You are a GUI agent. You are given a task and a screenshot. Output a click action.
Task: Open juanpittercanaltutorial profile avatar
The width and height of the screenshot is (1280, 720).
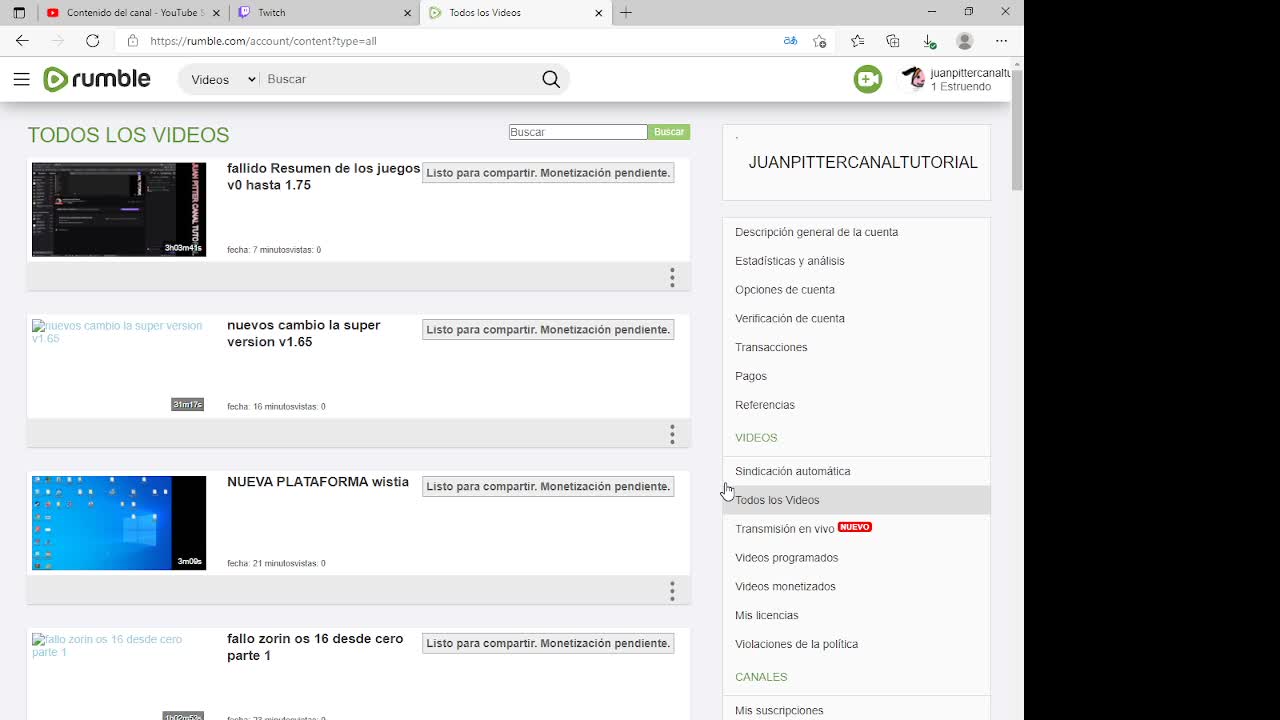click(x=913, y=80)
